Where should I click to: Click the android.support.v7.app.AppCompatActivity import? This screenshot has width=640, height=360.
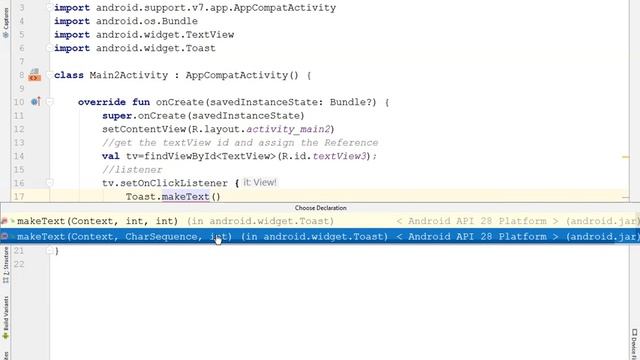pyautogui.click(x=216, y=8)
